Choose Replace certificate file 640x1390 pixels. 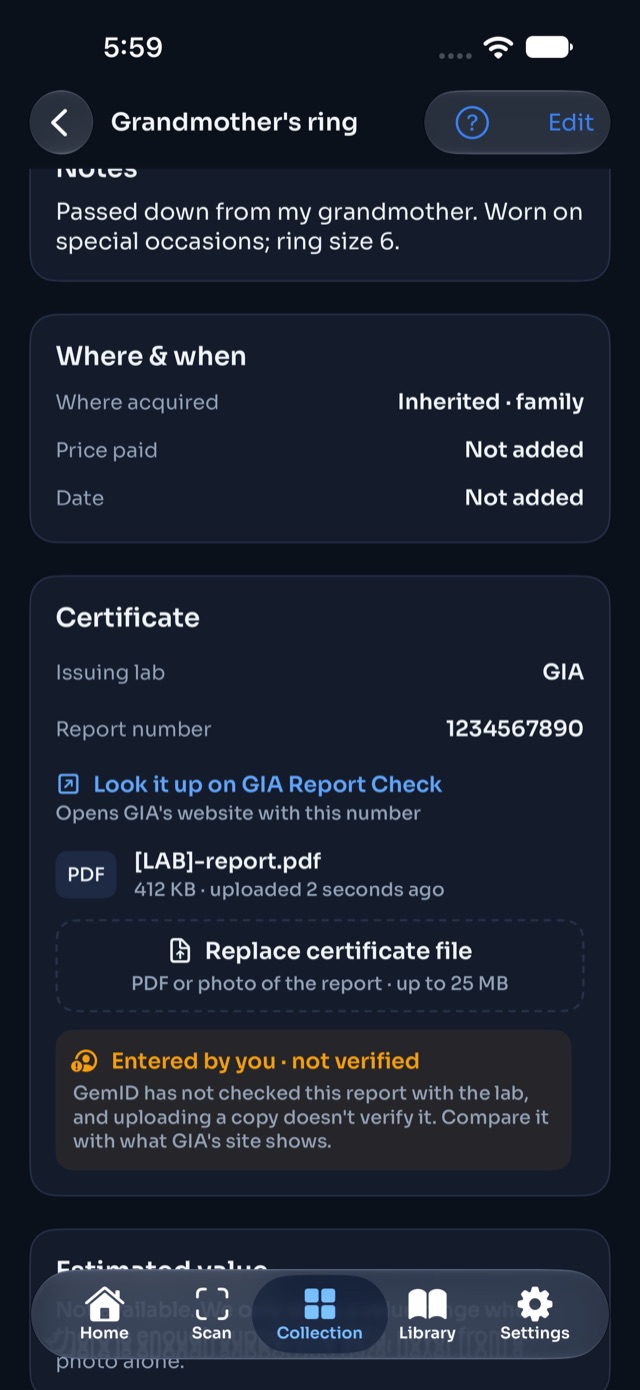coord(320,966)
